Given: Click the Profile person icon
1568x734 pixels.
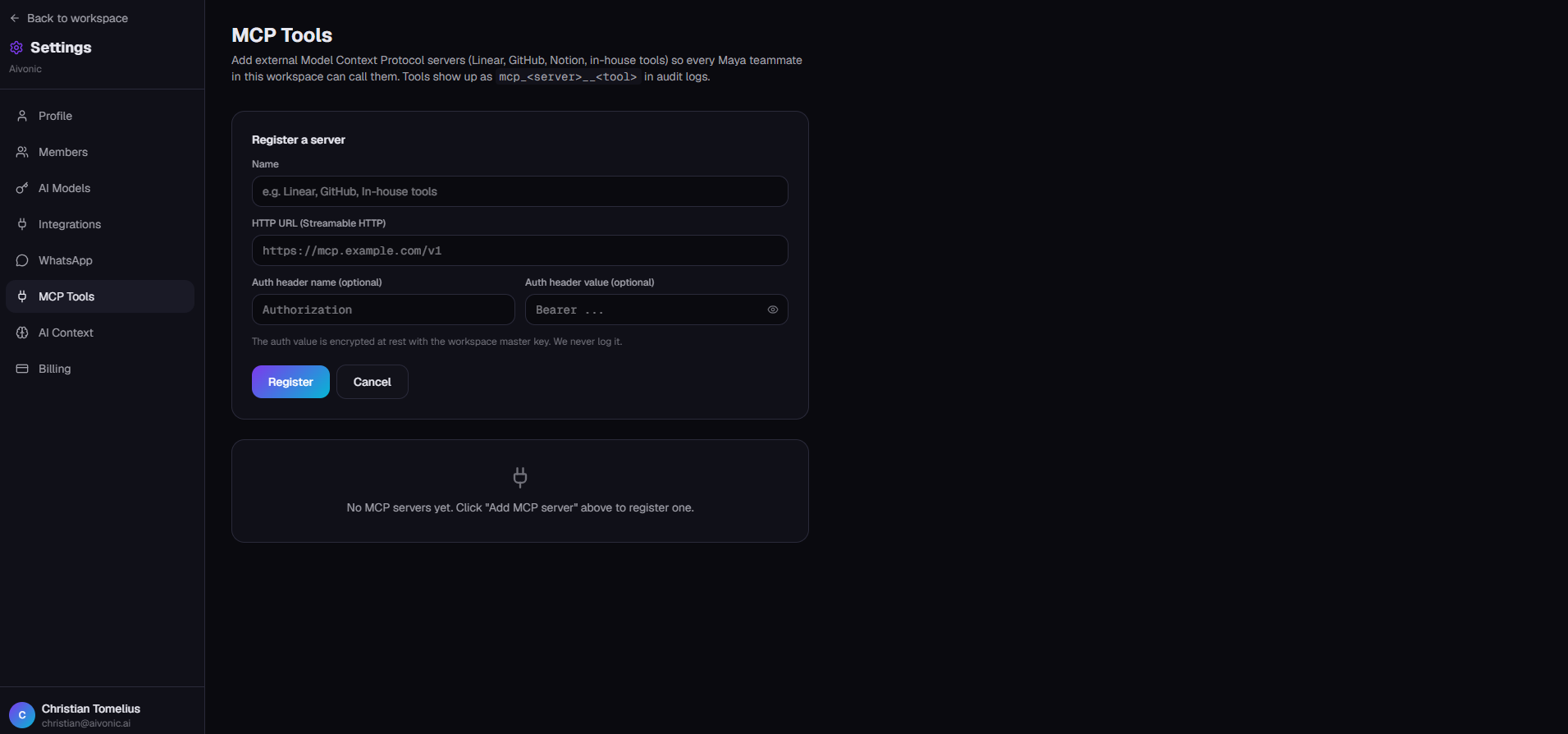Looking at the screenshot, I should (22, 116).
